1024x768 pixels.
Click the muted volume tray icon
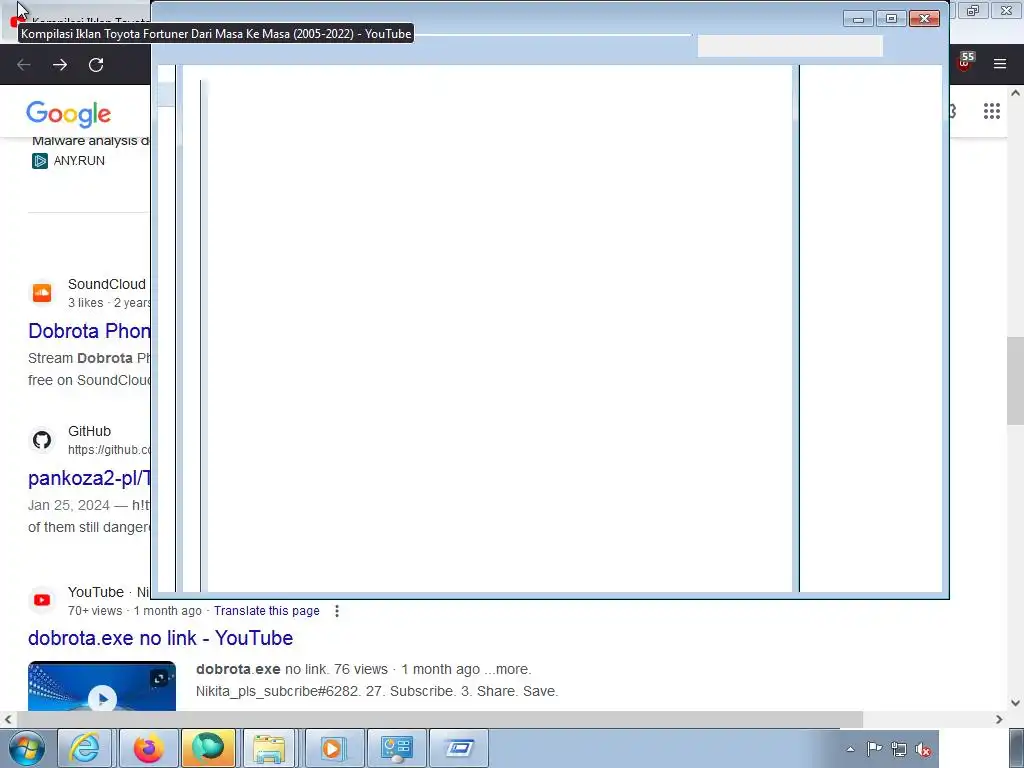point(923,749)
